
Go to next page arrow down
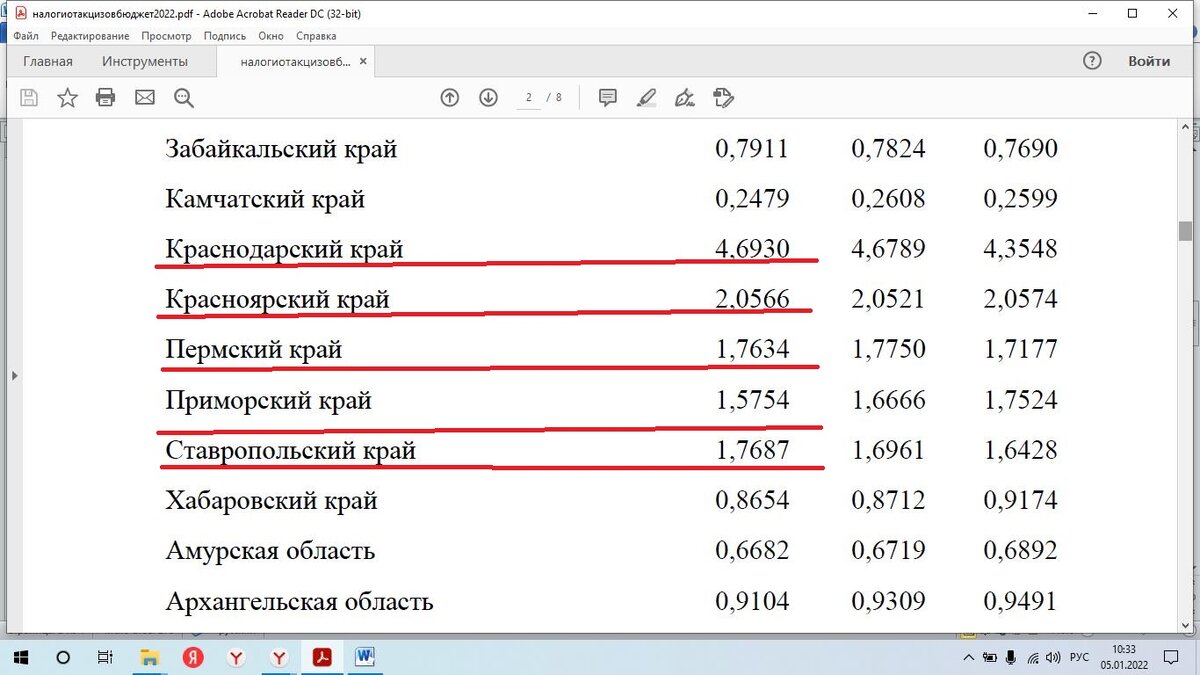(488, 97)
